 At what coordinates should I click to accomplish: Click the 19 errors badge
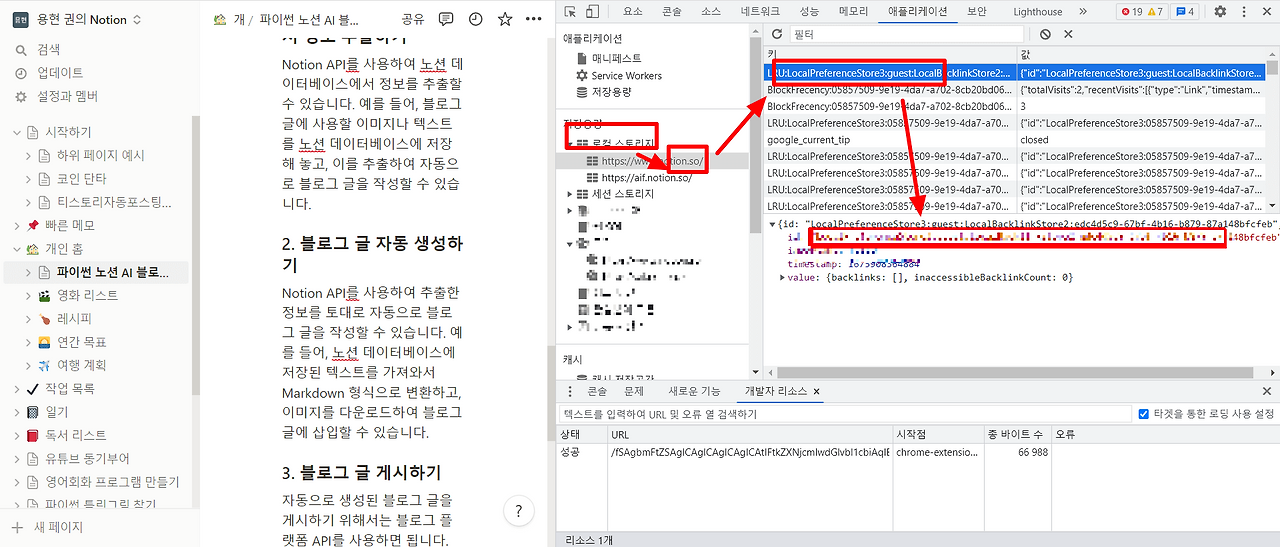click(x=1132, y=12)
